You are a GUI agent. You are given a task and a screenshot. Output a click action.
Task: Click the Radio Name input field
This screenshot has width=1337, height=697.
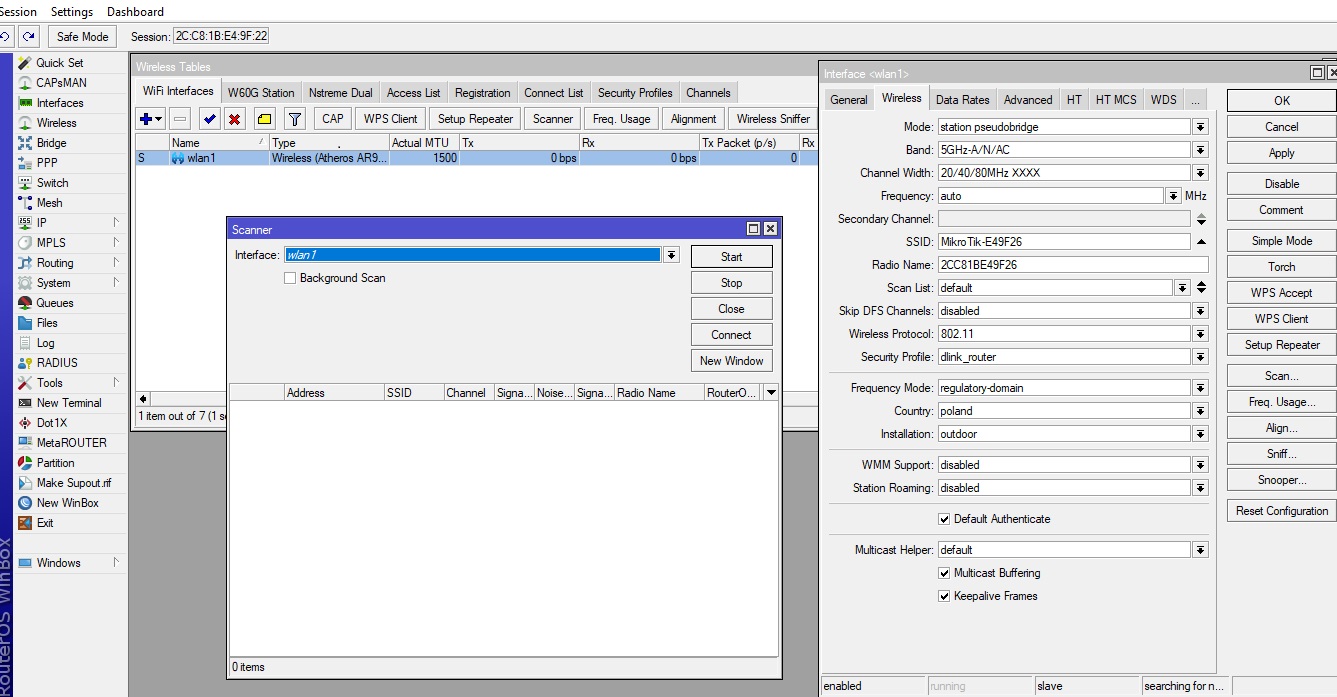[x=1072, y=265]
